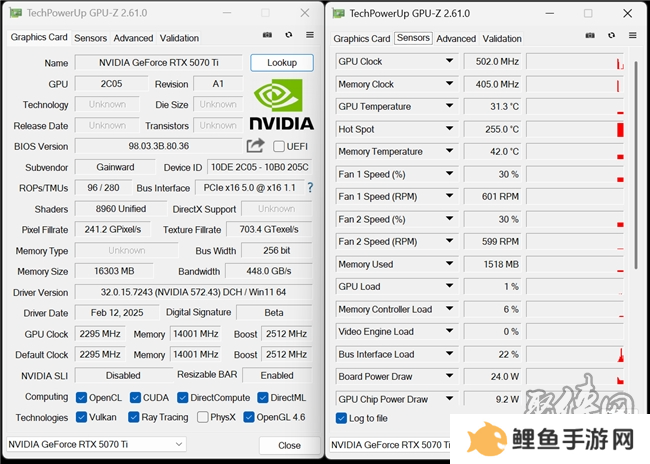The image size is (650, 464).
Task: Click screenshot camera icon in Sensors window
Action: (590, 35)
